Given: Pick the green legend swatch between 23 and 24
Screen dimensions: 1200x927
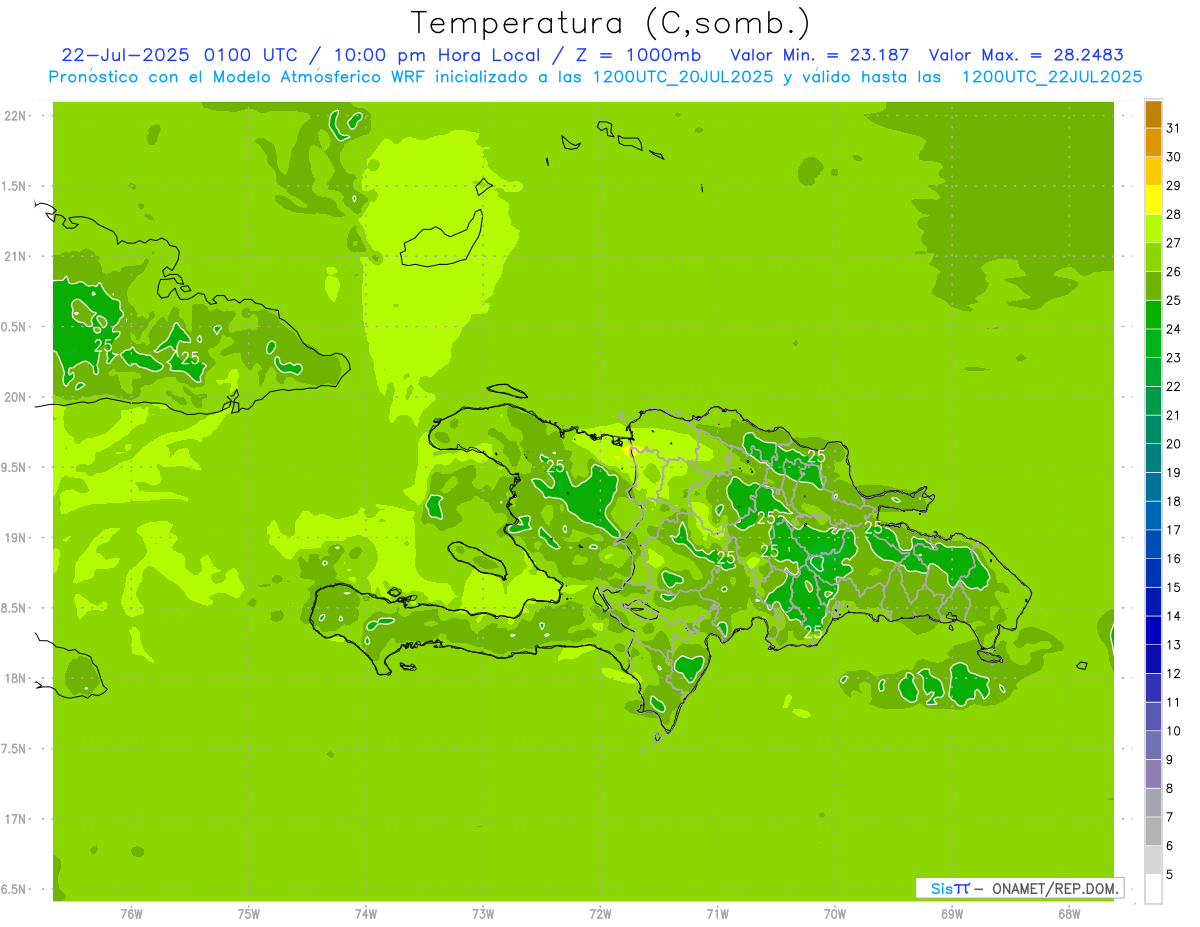Looking at the screenshot, I should coord(1153,344).
